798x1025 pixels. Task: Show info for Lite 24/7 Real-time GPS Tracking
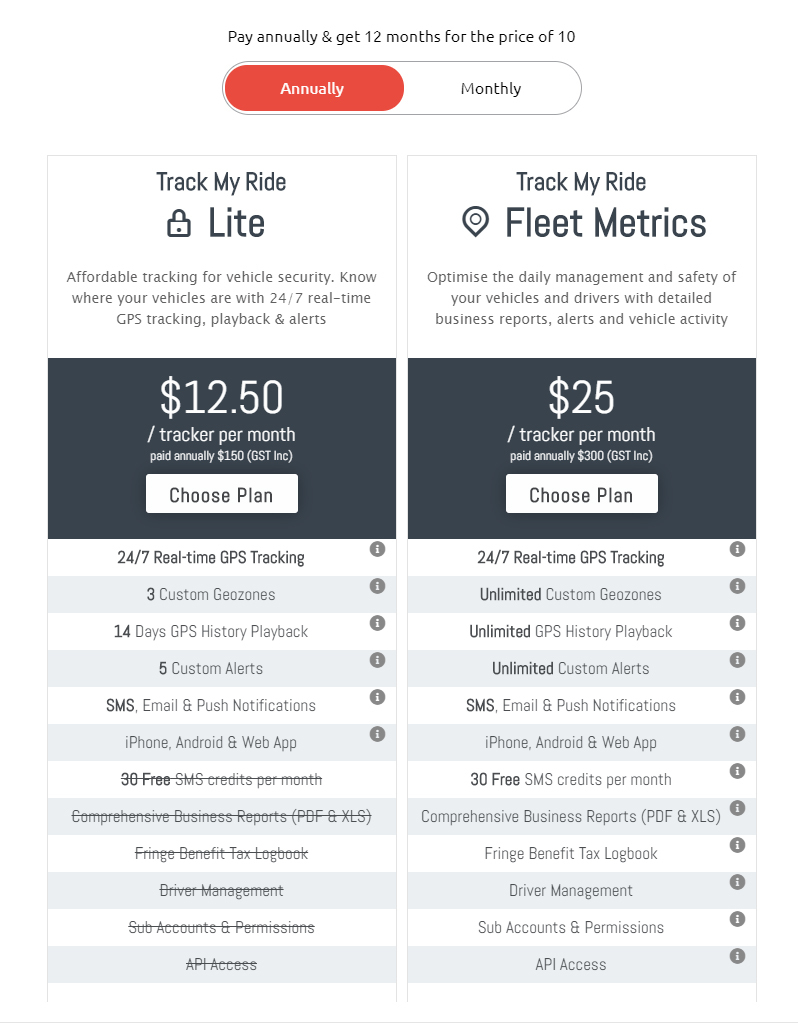pos(377,549)
